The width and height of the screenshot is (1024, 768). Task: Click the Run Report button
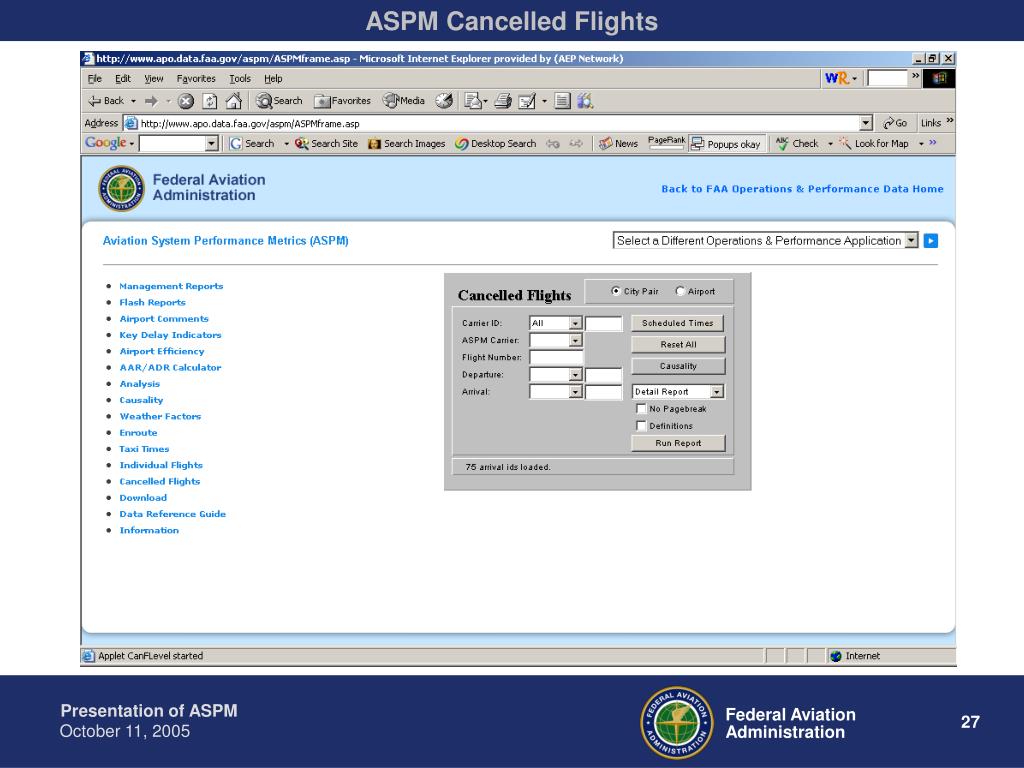pos(678,443)
